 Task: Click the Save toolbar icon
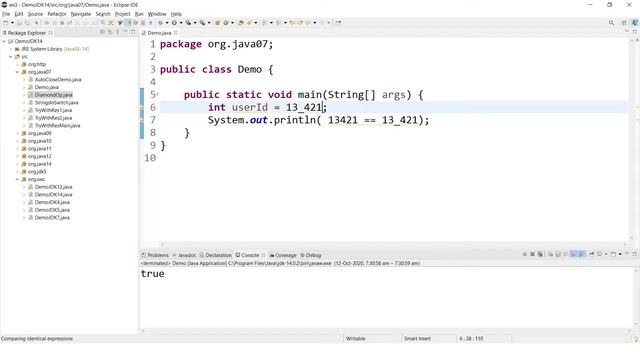[19, 23]
